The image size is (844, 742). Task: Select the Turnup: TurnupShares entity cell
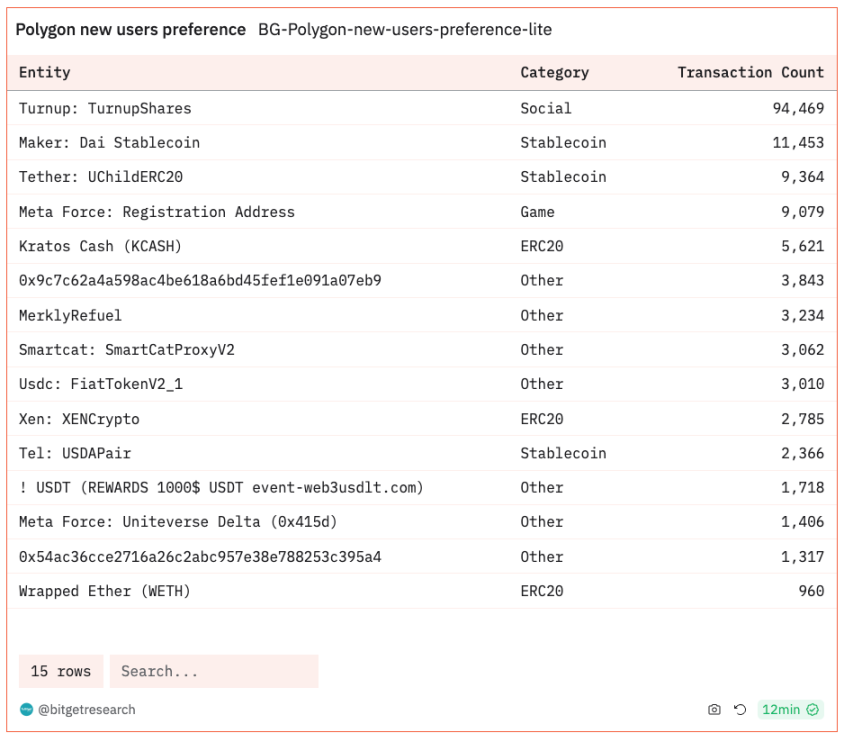point(105,108)
